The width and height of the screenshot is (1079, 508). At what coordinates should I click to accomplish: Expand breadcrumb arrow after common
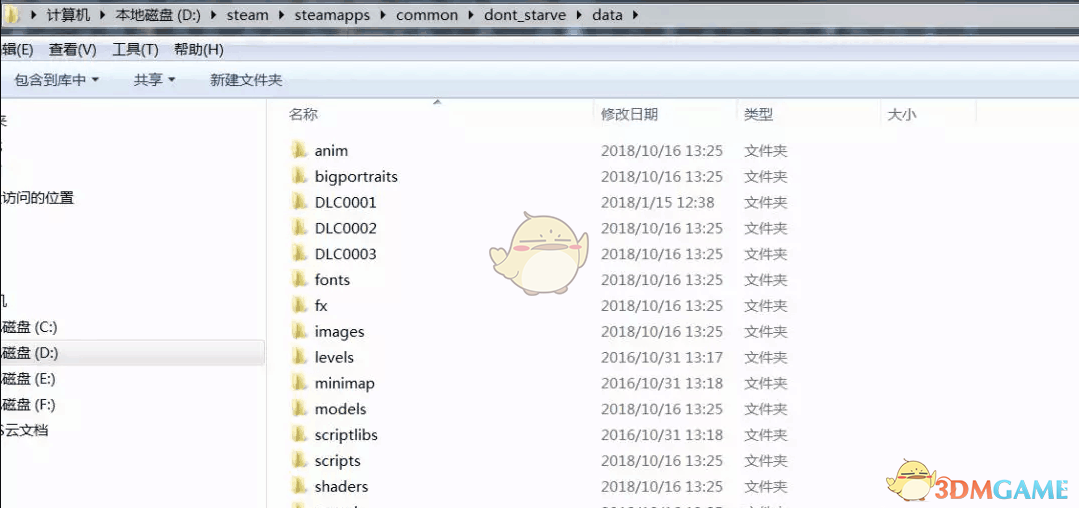pos(471,14)
